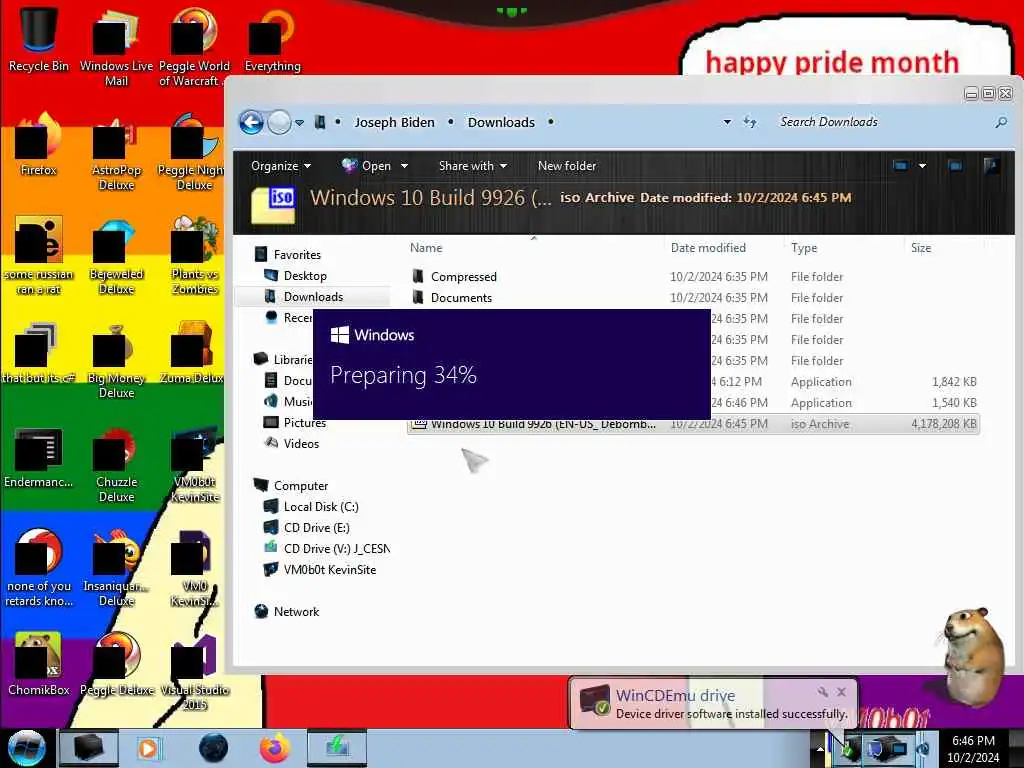
Task: Sort files by Date modified header
Action: (708, 248)
